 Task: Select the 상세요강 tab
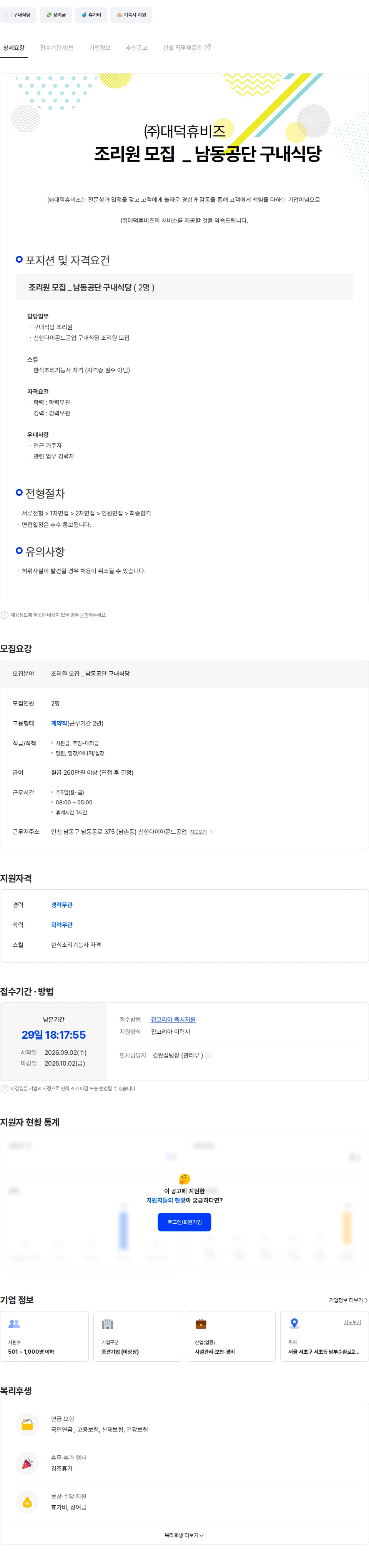(14, 47)
